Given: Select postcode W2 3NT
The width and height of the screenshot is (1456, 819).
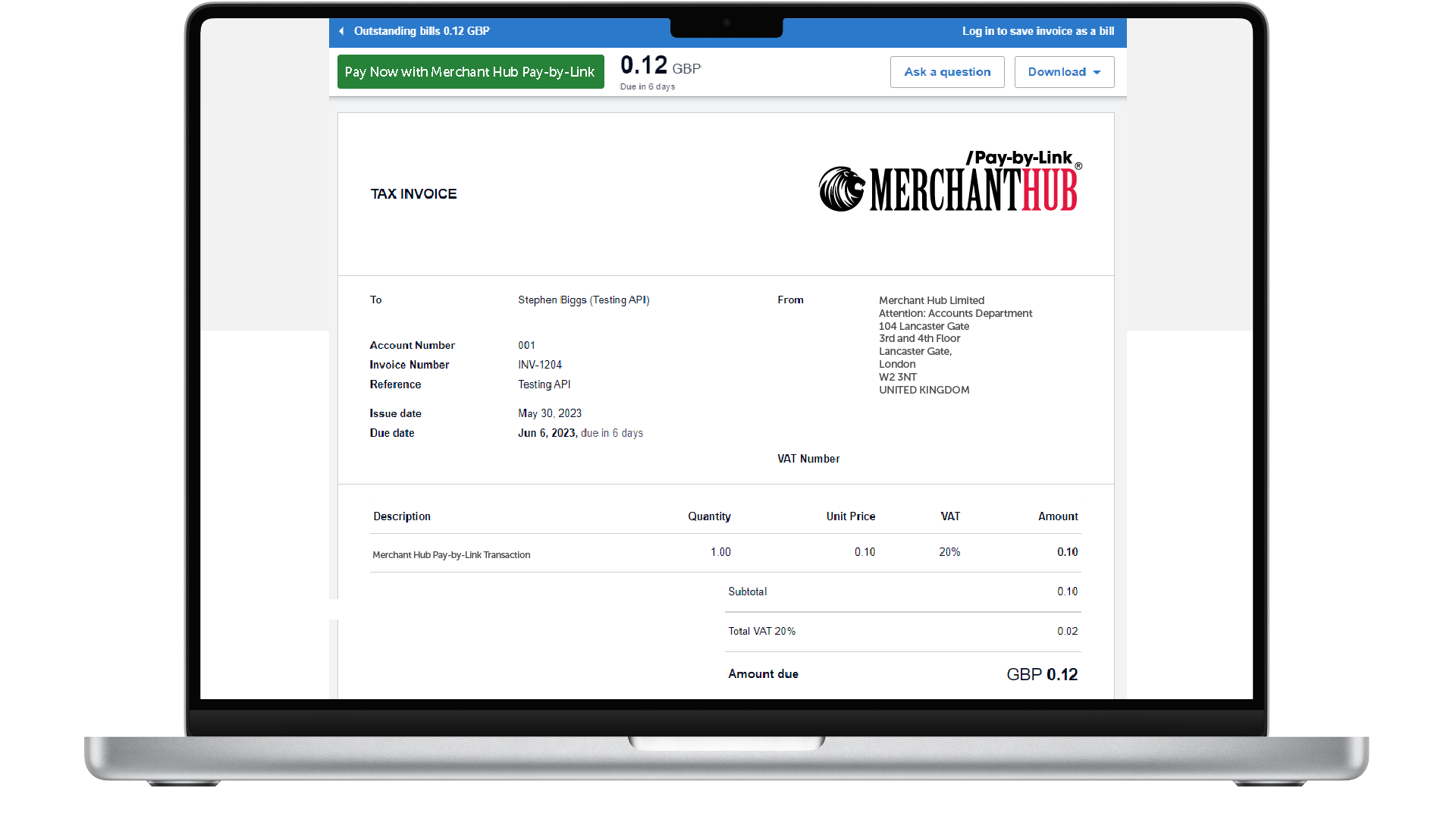Looking at the screenshot, I should [898, 377].
